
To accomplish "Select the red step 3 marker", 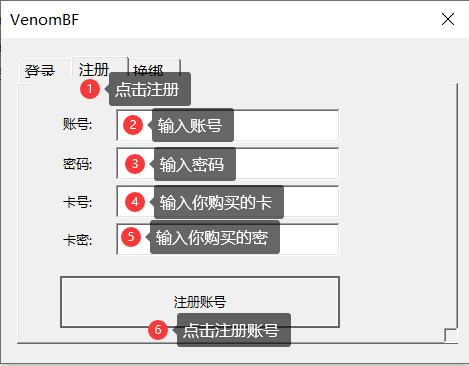I will [135, 164].
